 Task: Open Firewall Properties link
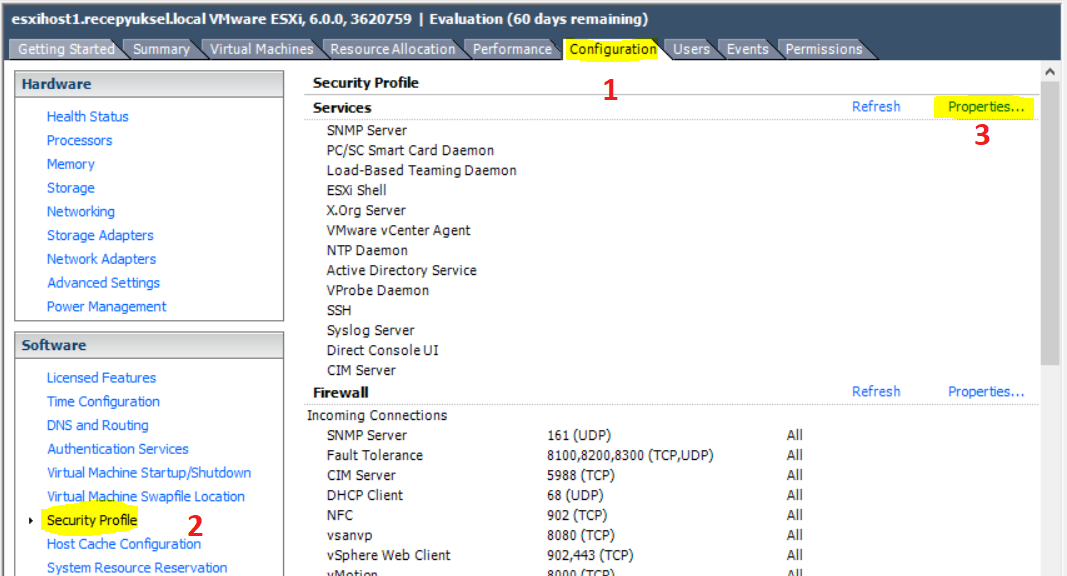pyautogui.click(x=985, y=391)
